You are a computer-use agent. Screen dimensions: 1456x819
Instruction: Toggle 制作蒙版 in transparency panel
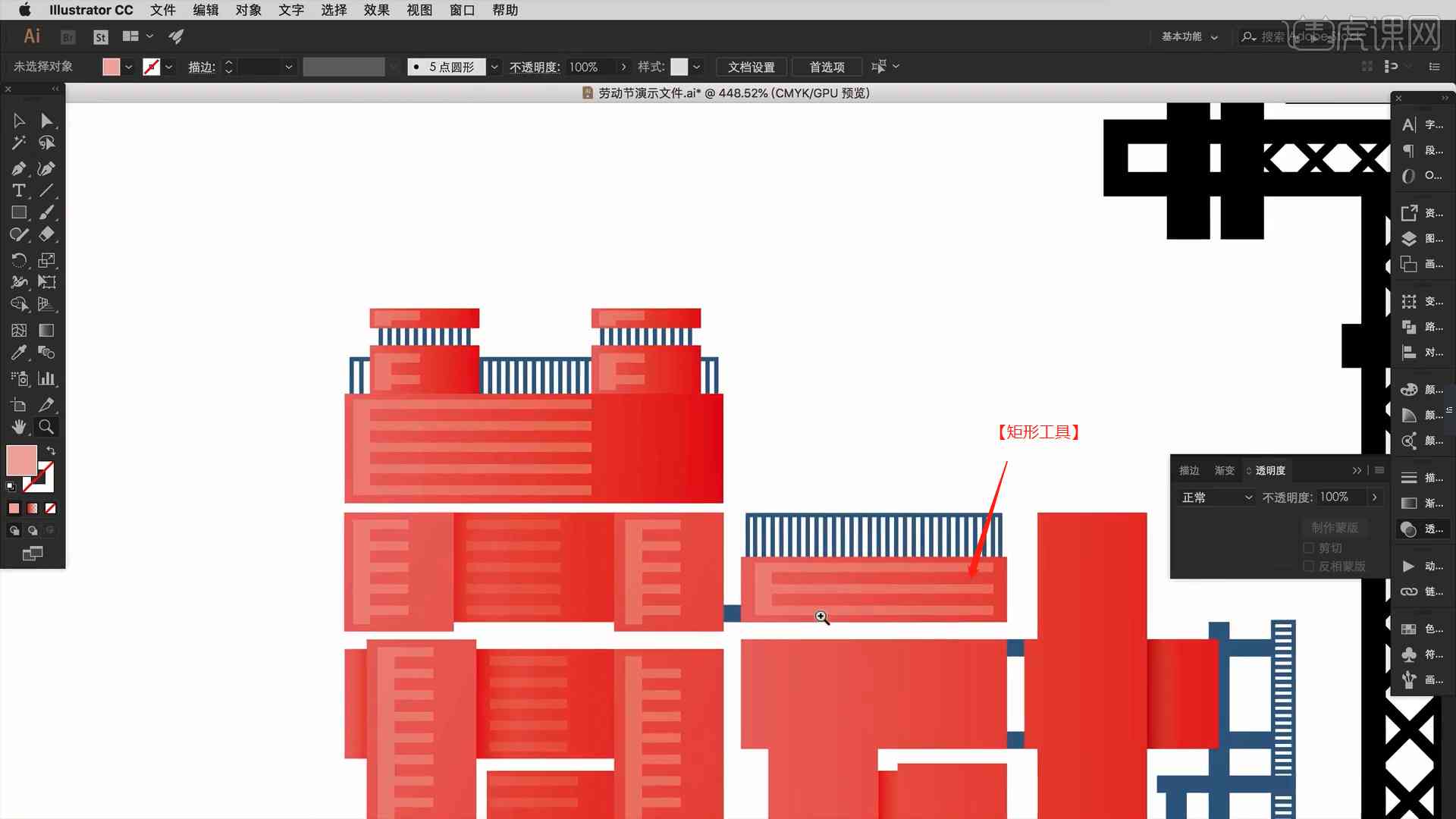(1333, 527)
